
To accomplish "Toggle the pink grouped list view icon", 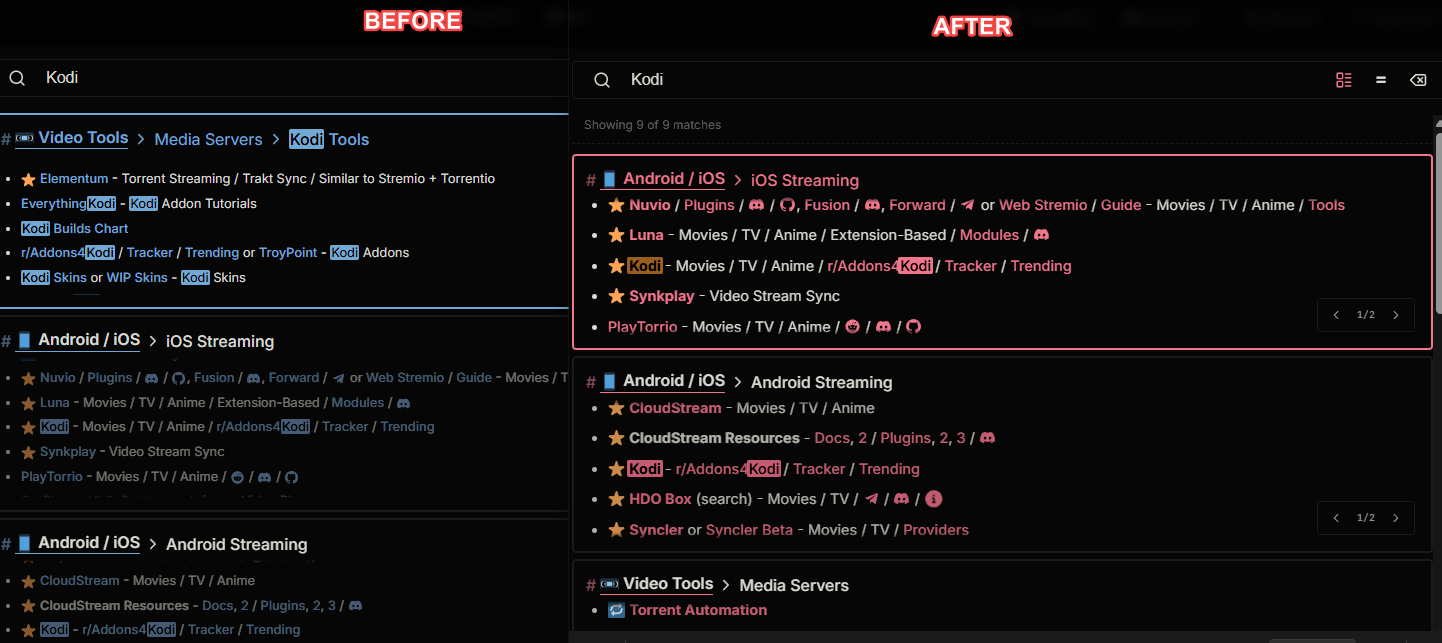I will tap(1344, 80).
